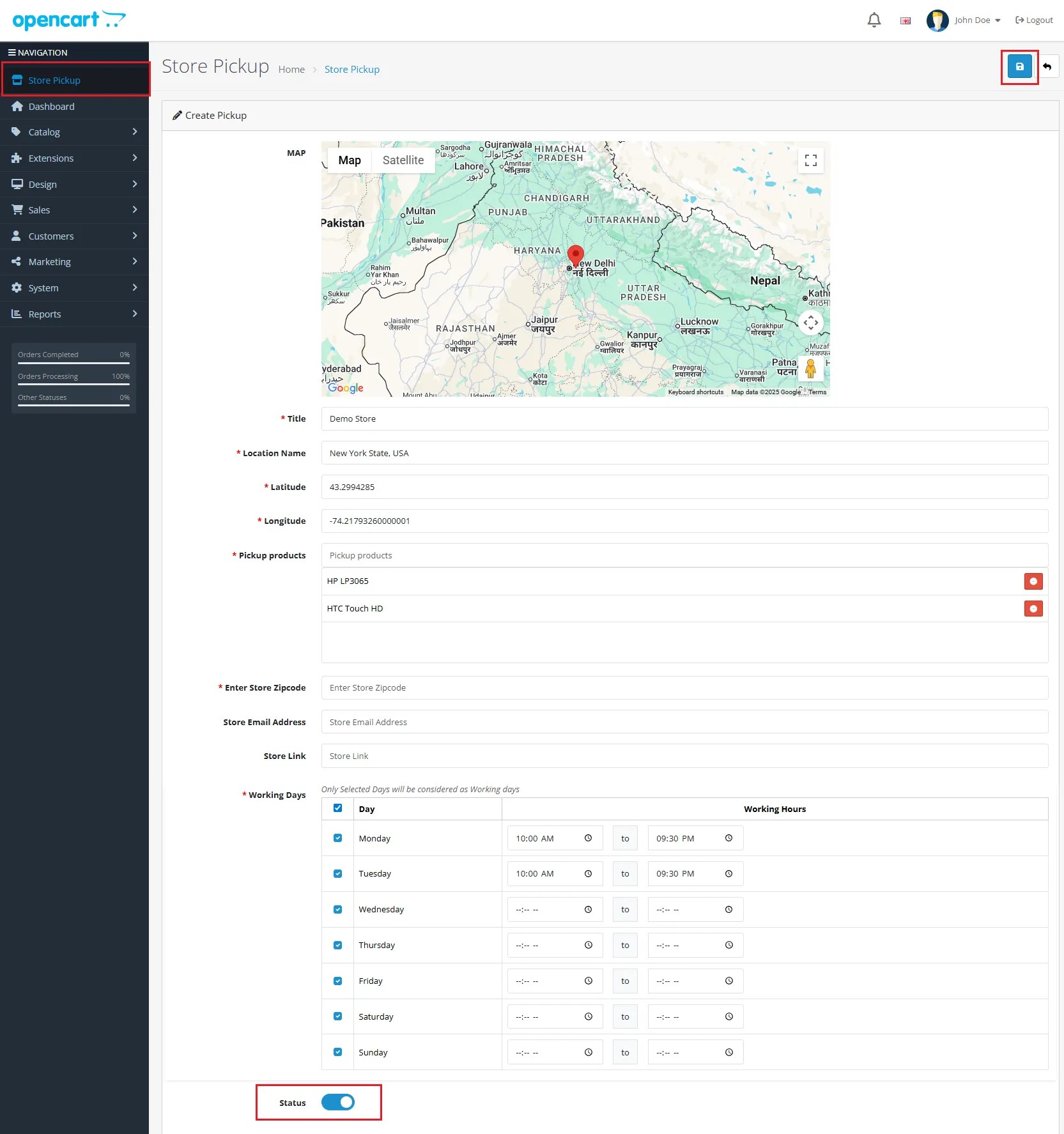Open Monday start time clock picker
The height and width of the screenshot is (1134, 1064).
coord(588,838)
